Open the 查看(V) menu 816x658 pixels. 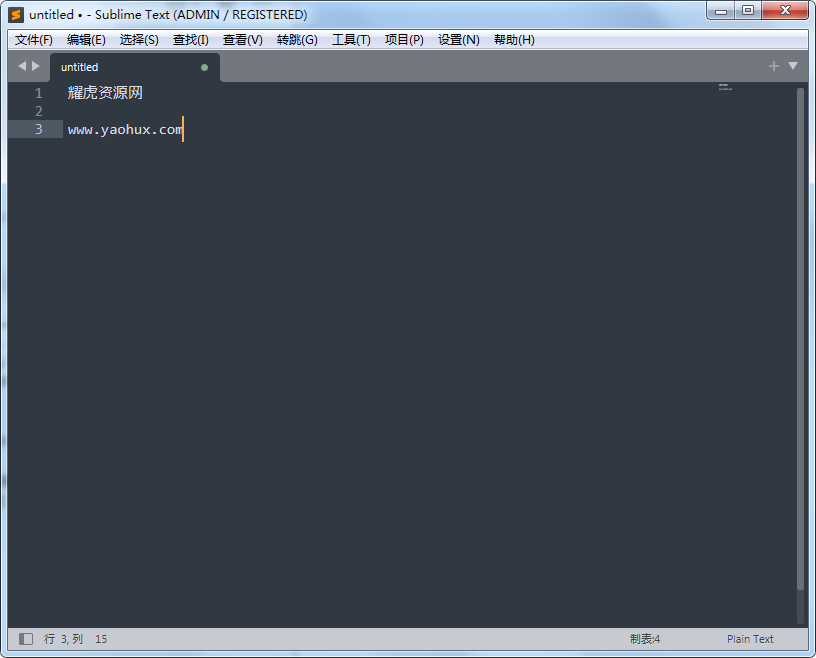tap(243, 40)
